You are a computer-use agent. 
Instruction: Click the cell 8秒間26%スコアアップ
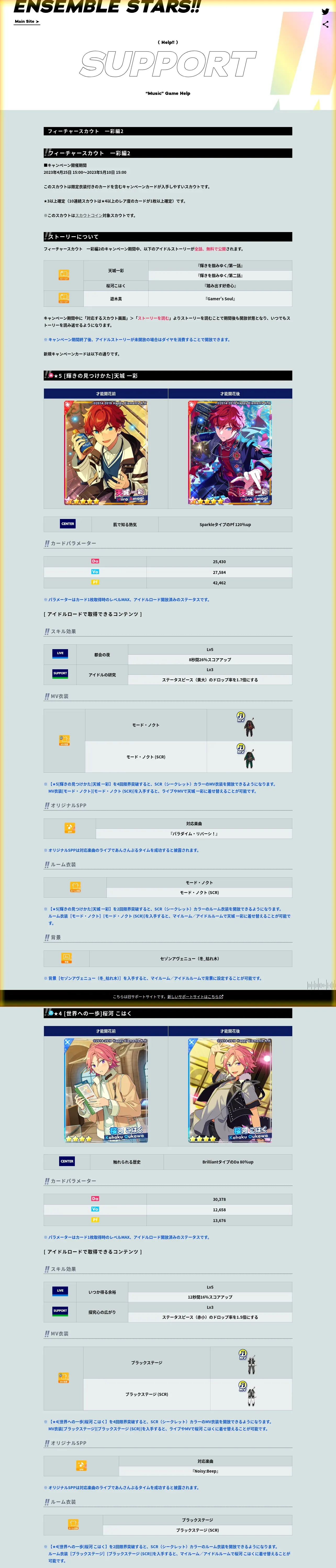(210, 659)
